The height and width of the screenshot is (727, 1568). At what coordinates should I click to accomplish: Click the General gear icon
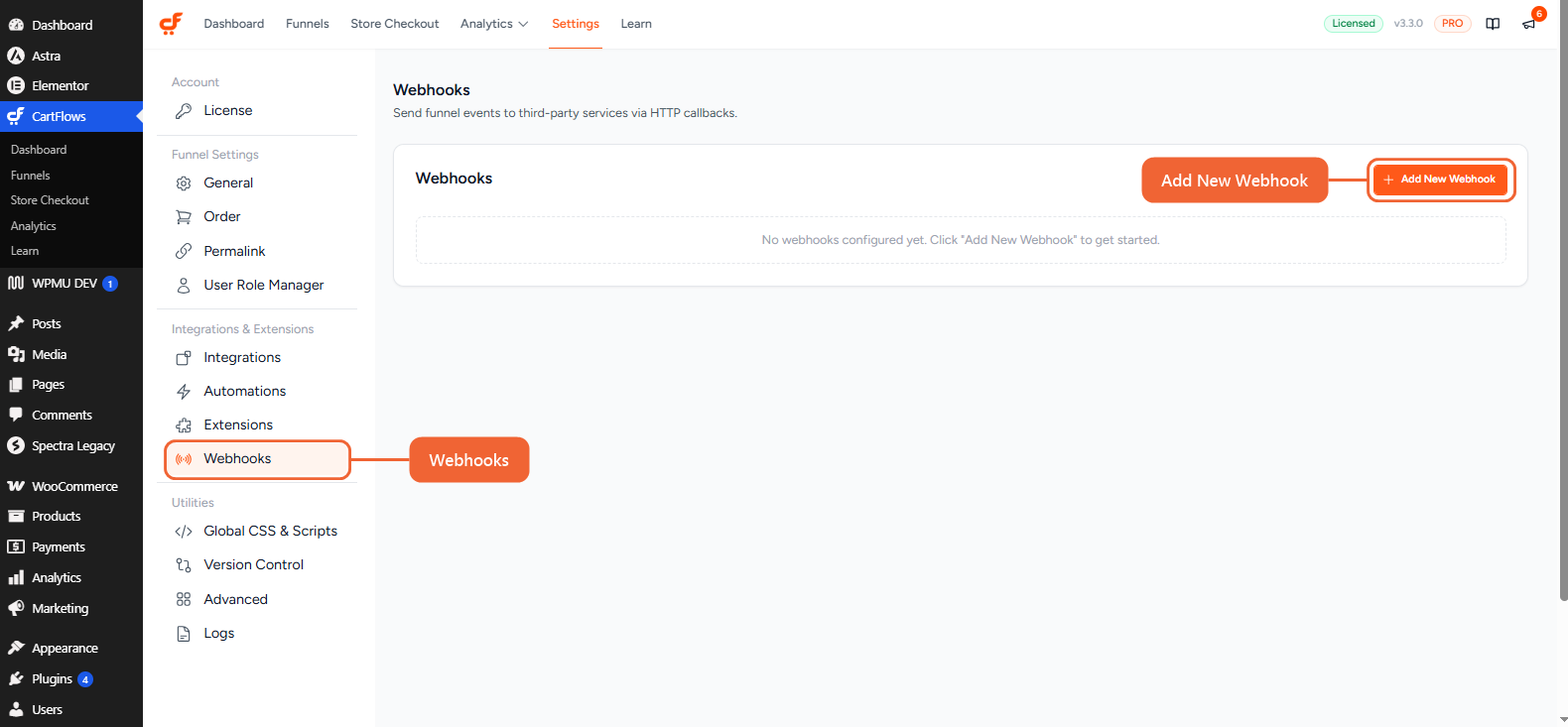(x=184, y=183)
